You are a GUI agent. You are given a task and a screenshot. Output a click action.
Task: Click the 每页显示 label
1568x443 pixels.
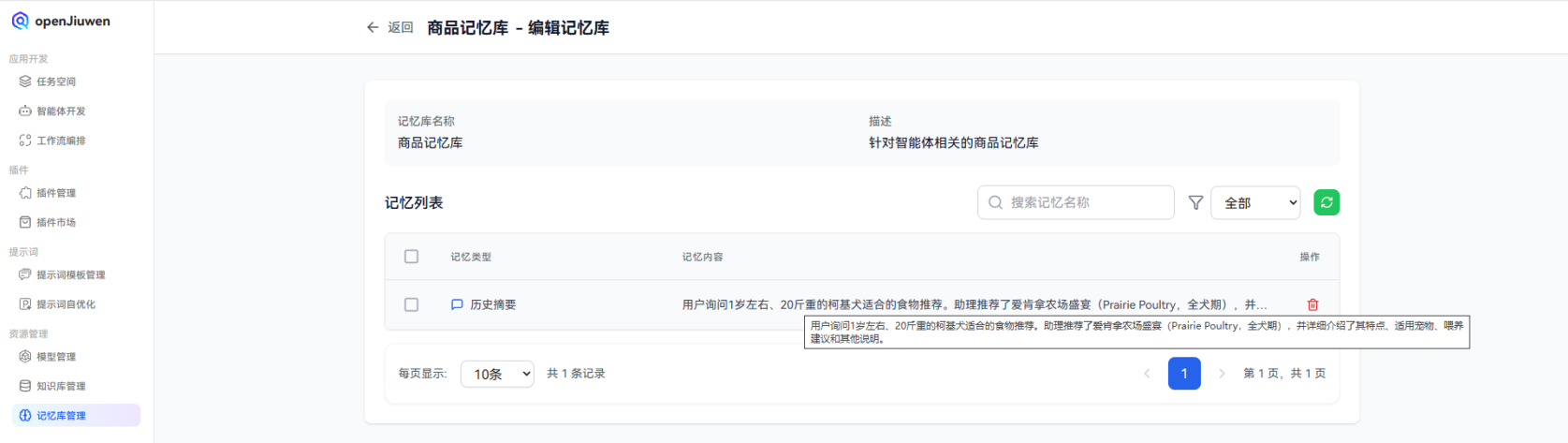(x=422, y=374)
